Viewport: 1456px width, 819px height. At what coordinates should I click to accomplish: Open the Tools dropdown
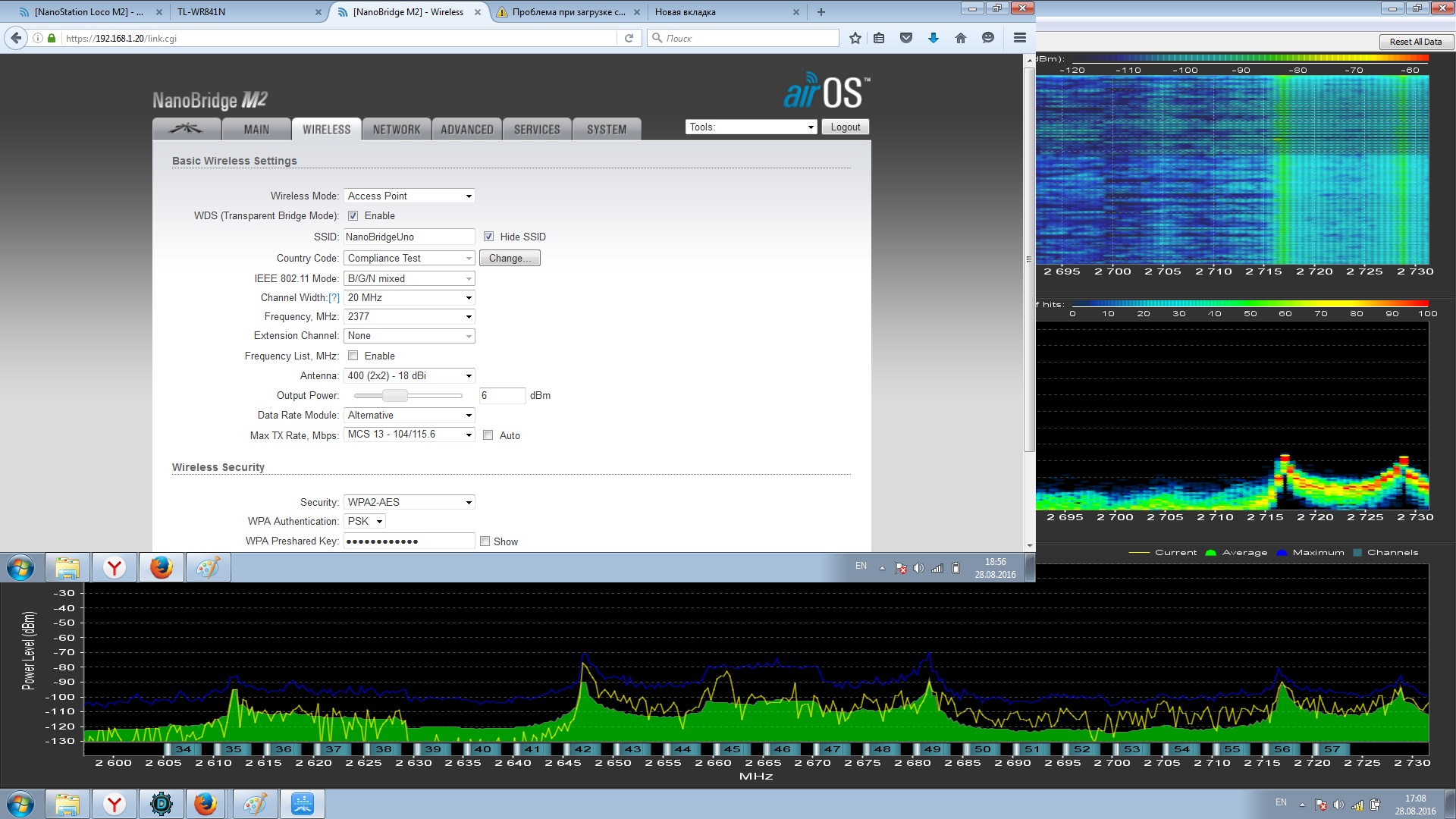point(751,127)
